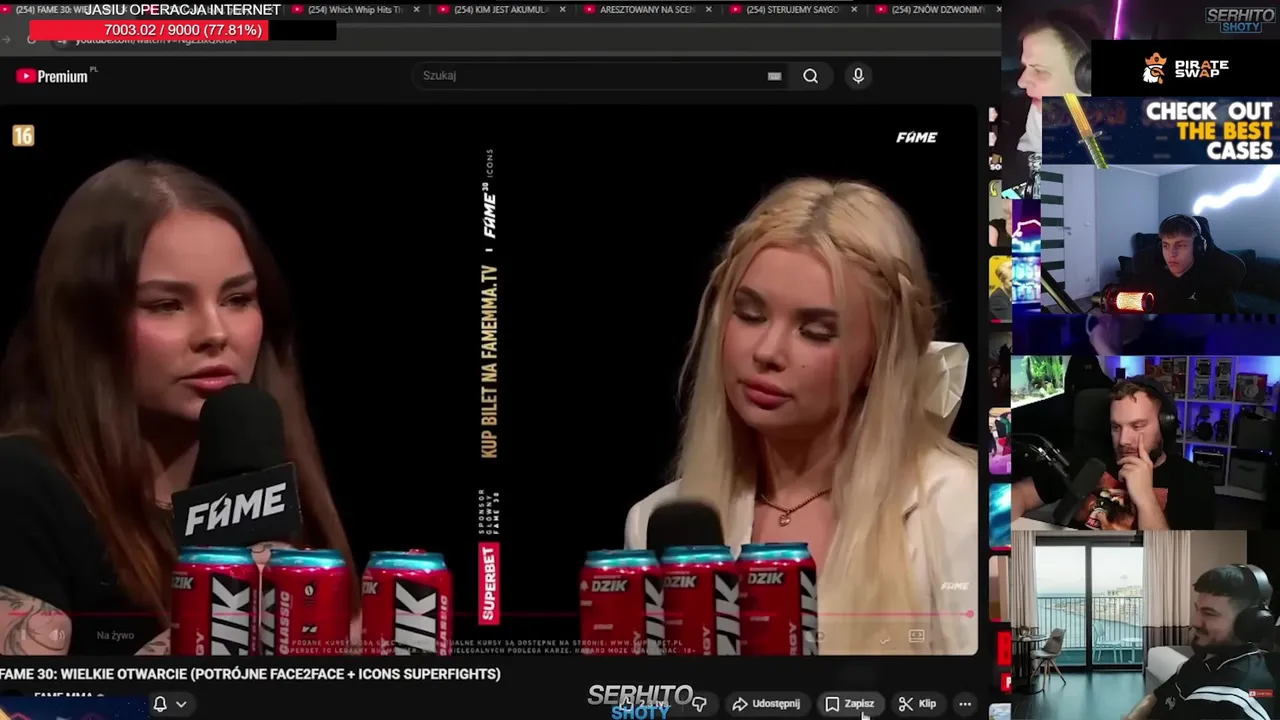1280x720 pixels.
Task: Pause the video by clicking the player
Action: coord(488,380)
